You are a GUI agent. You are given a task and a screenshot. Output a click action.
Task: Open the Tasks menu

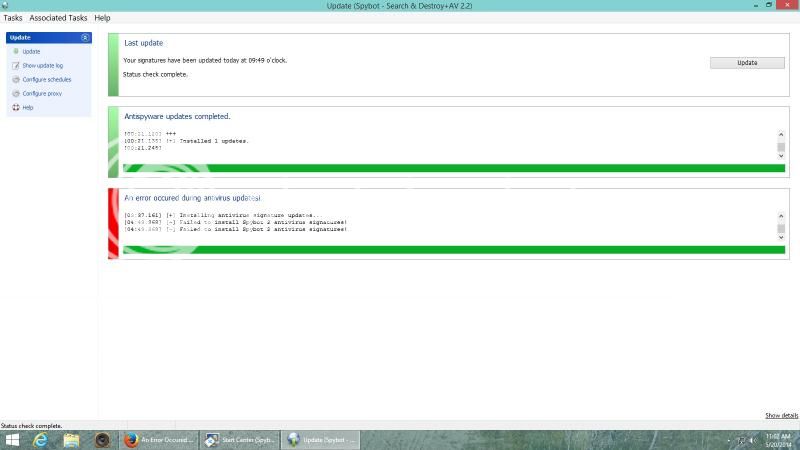point(13,18)
